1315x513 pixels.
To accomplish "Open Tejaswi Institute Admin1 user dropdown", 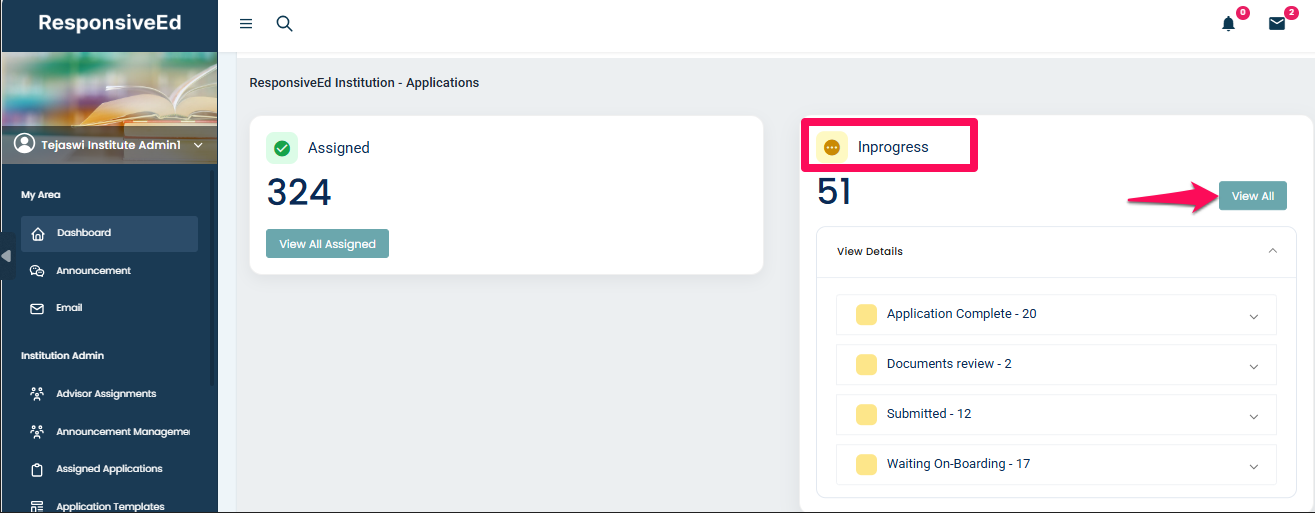I will (198, 146).
